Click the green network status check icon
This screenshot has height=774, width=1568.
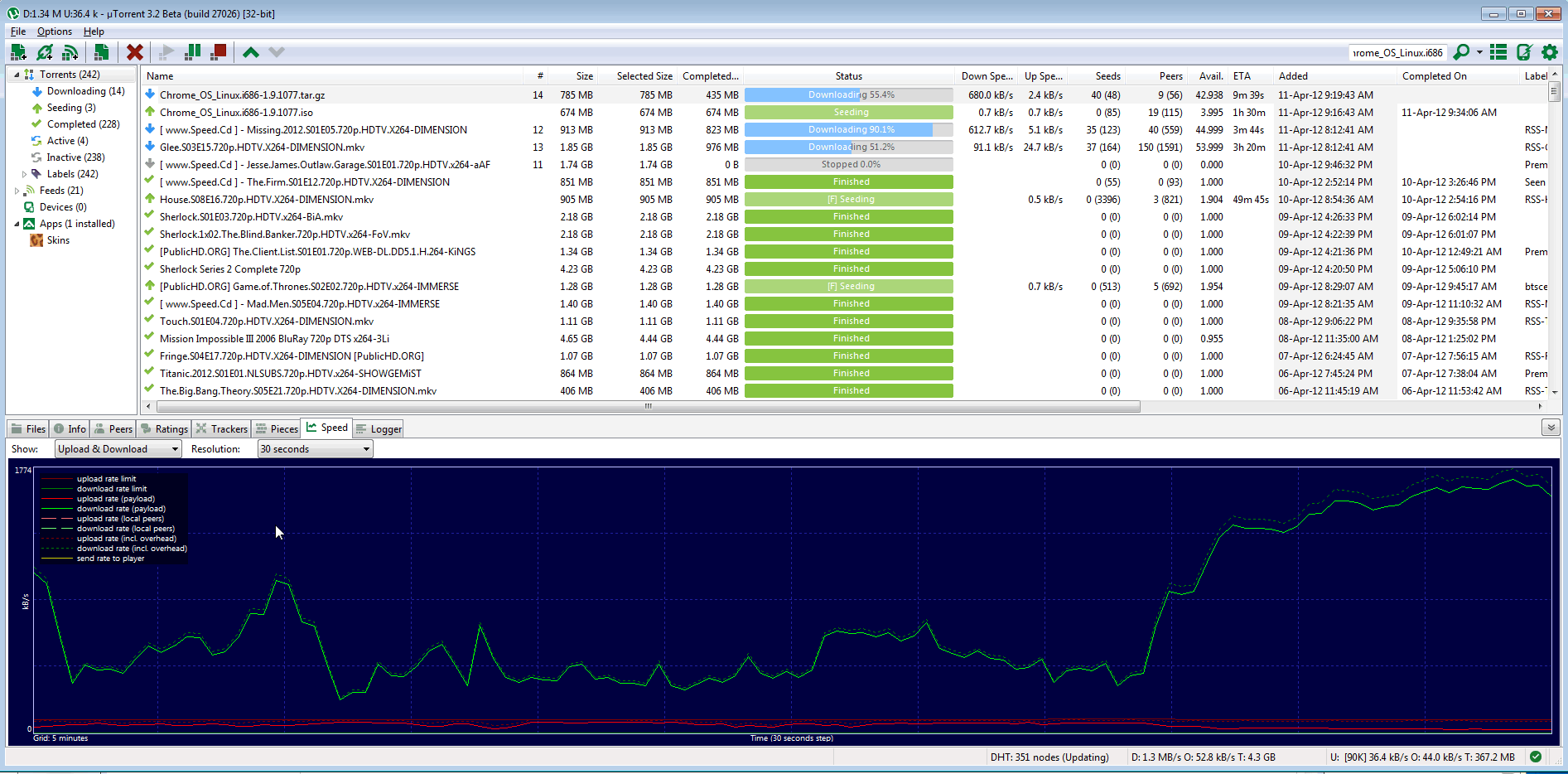tap(1536, 757)
